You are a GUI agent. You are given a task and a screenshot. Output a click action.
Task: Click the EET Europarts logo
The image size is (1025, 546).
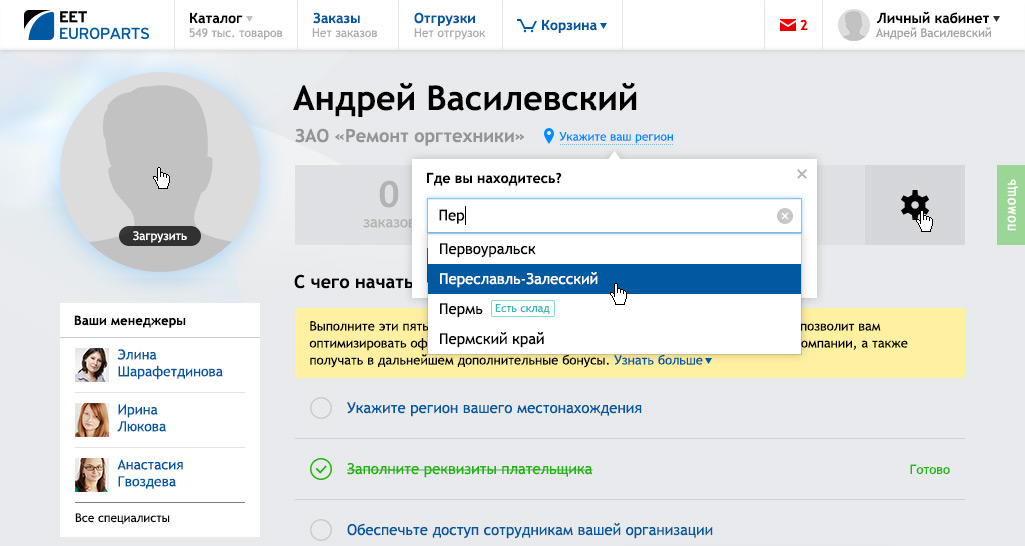click(x=87, y=25)
